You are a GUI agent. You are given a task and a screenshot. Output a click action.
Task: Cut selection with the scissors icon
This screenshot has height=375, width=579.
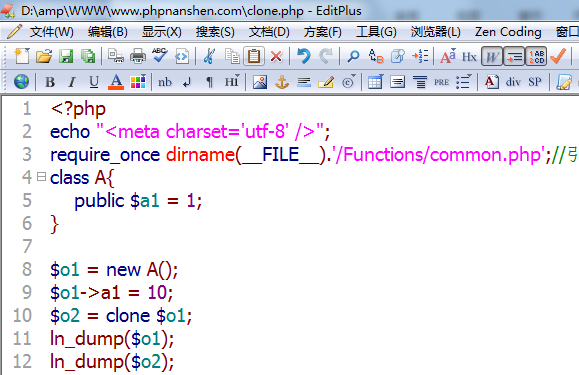point(209,56)
